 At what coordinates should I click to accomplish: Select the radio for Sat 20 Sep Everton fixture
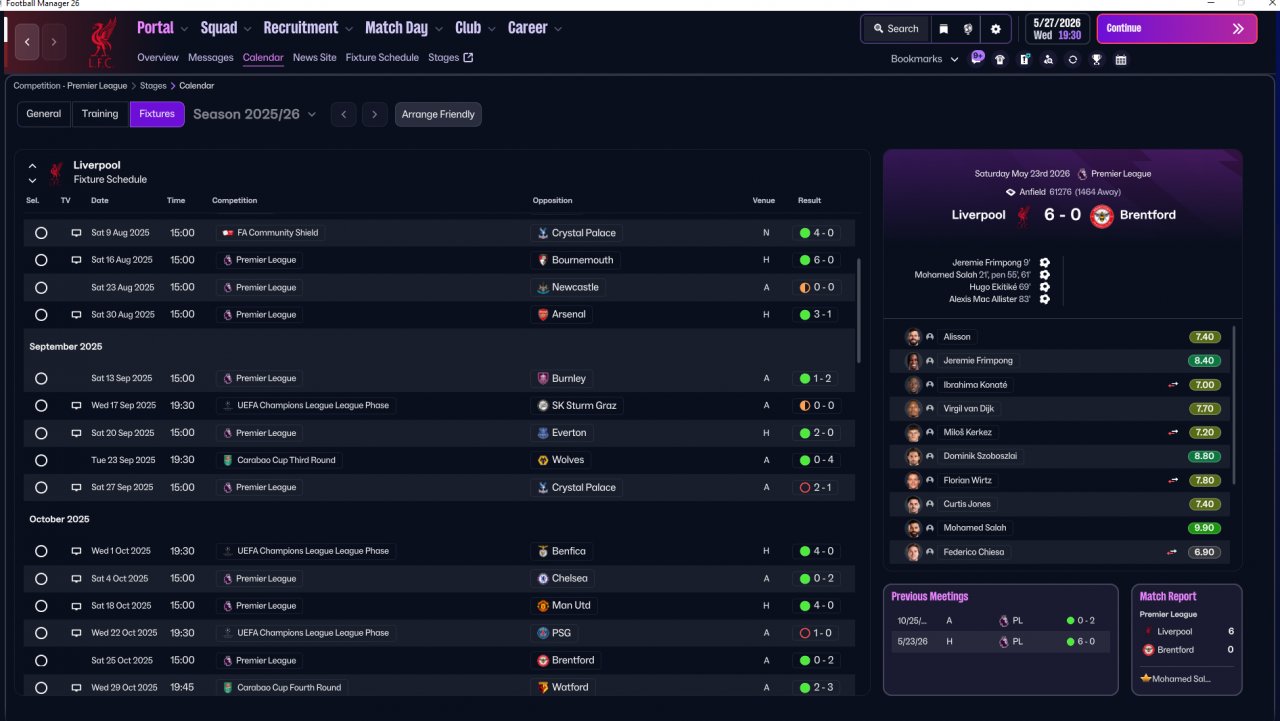coord(41,433)
